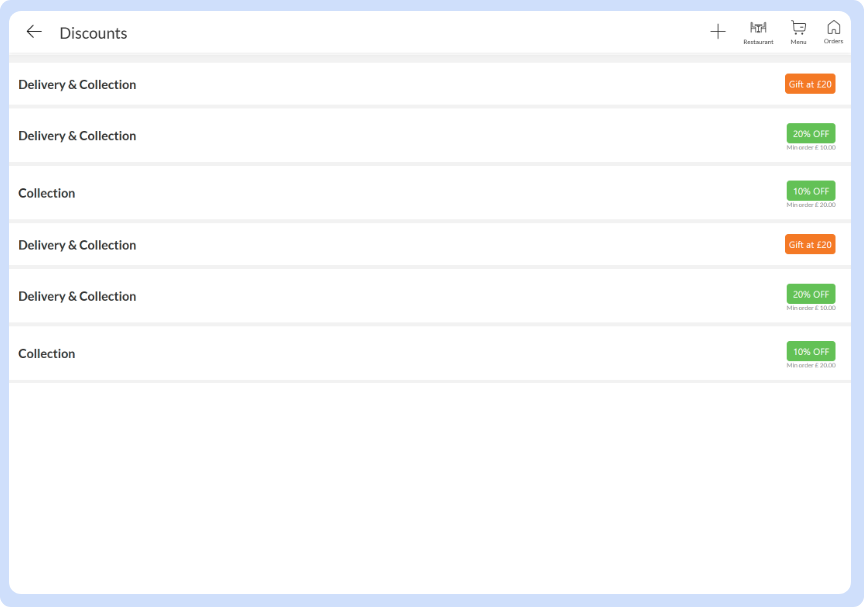
Task: Click the topmost orange Gift at £20 badge
Action: coord(810,84)
